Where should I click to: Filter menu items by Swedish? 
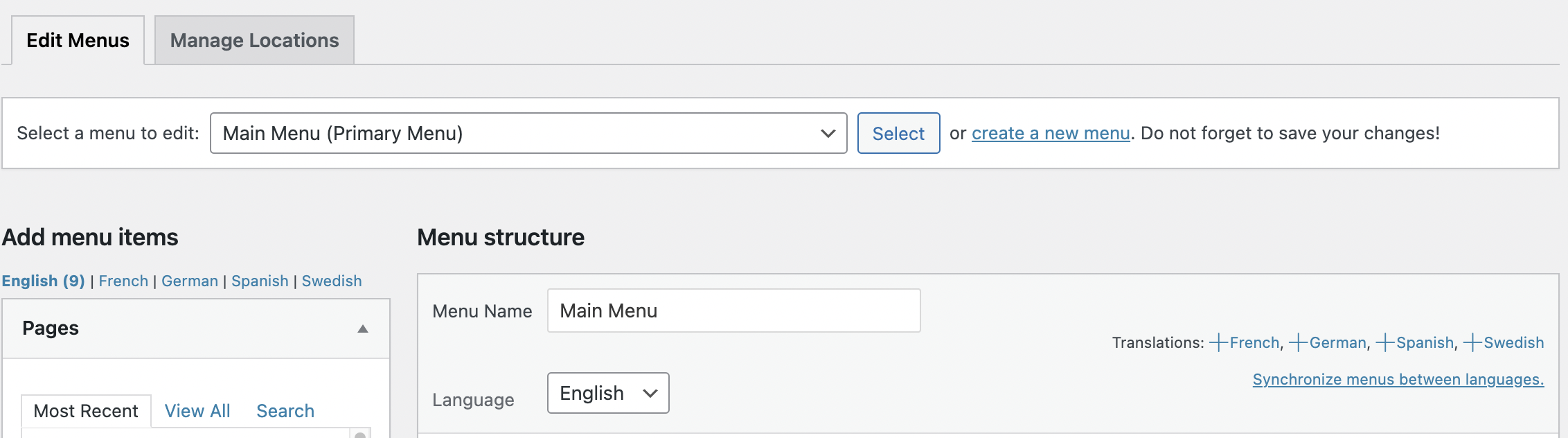[332, 281]
